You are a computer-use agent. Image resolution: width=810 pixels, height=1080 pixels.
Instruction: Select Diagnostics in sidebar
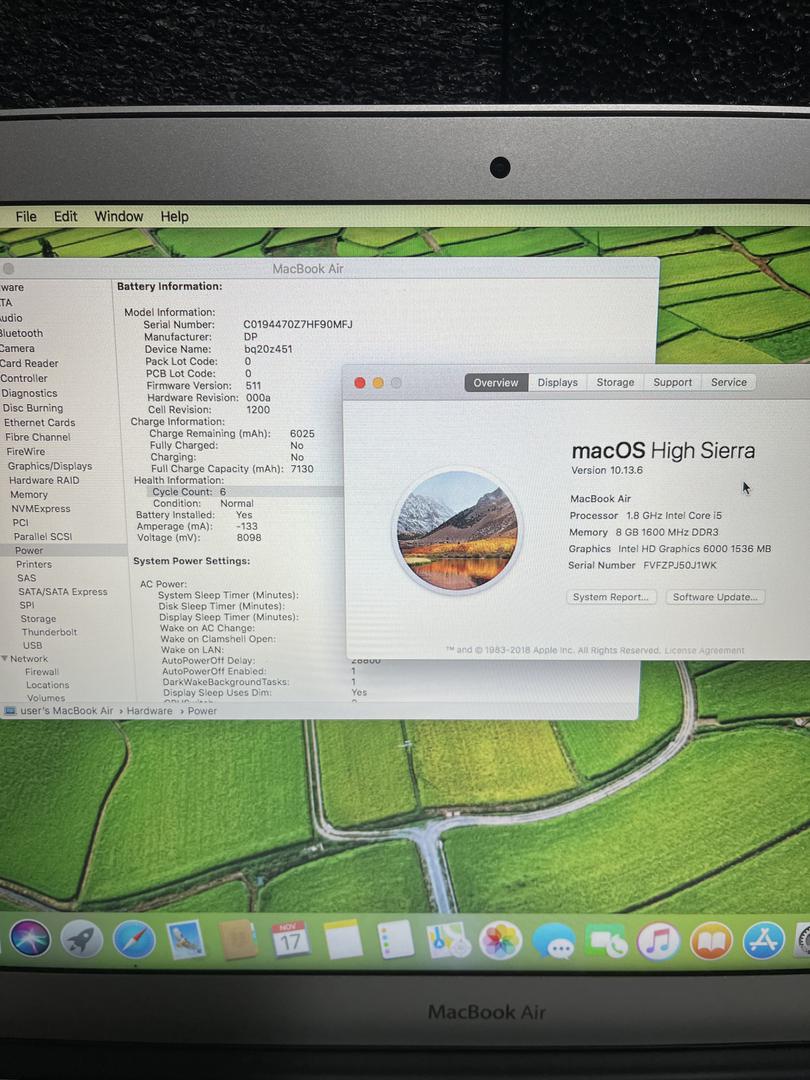(x=29, y=393)
